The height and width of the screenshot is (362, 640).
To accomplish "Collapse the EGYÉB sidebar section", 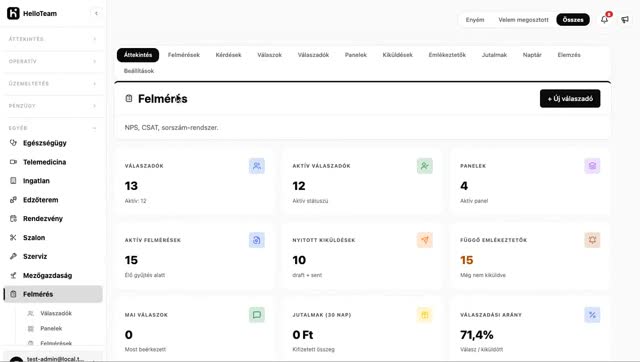I will (52, 128).
